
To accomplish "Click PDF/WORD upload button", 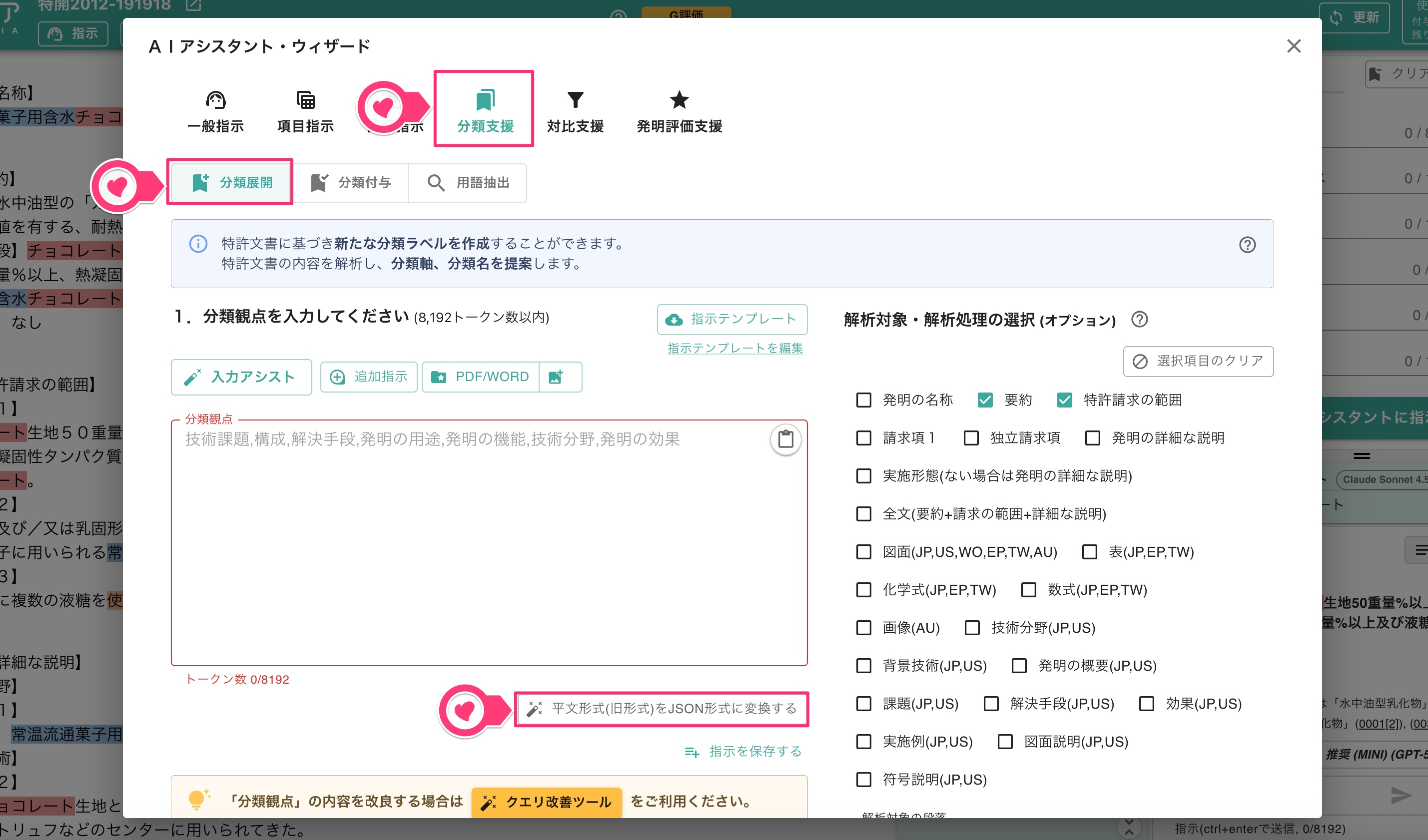I will [x=481, y=377].
